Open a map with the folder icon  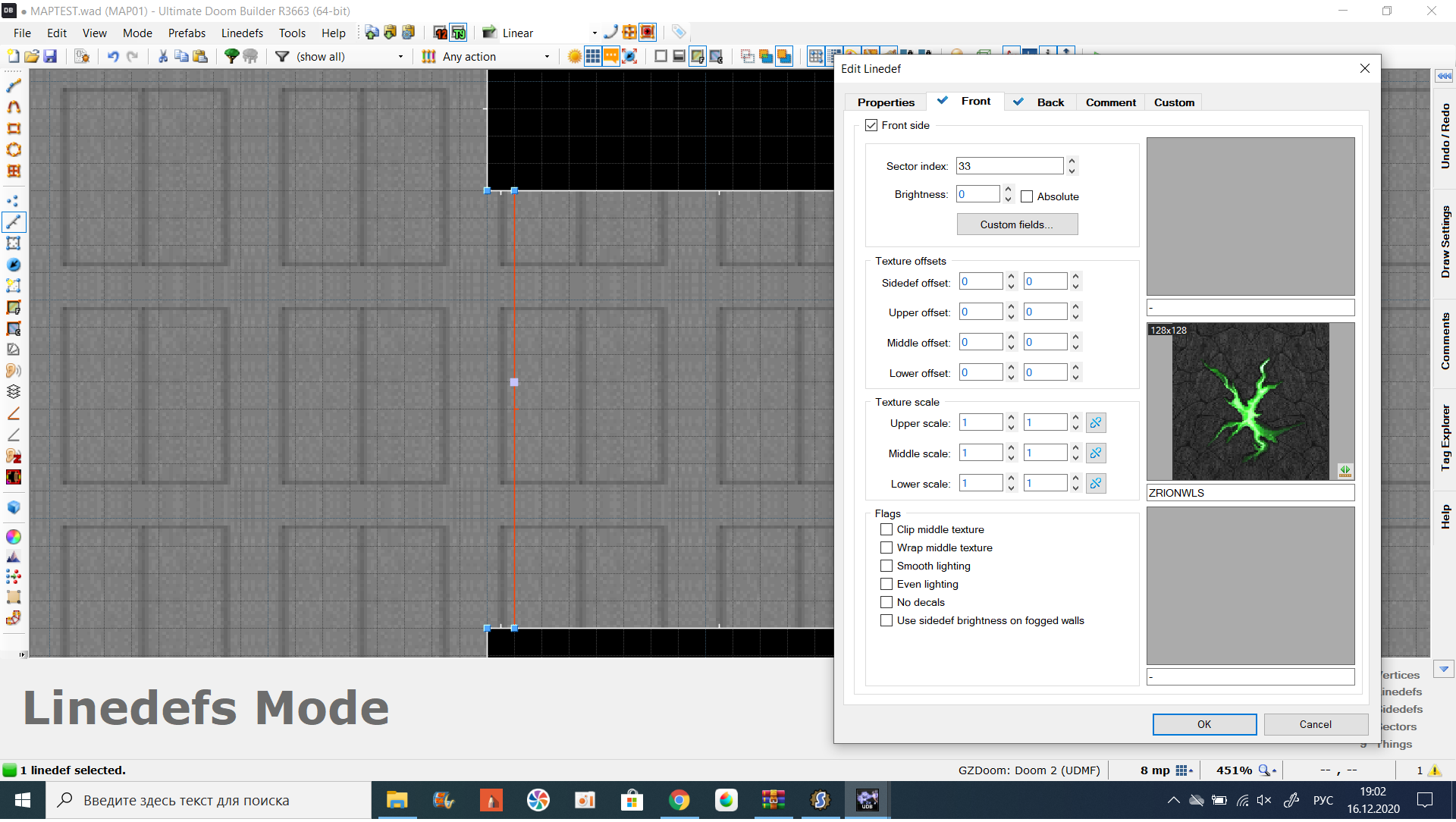click(32, 57)
